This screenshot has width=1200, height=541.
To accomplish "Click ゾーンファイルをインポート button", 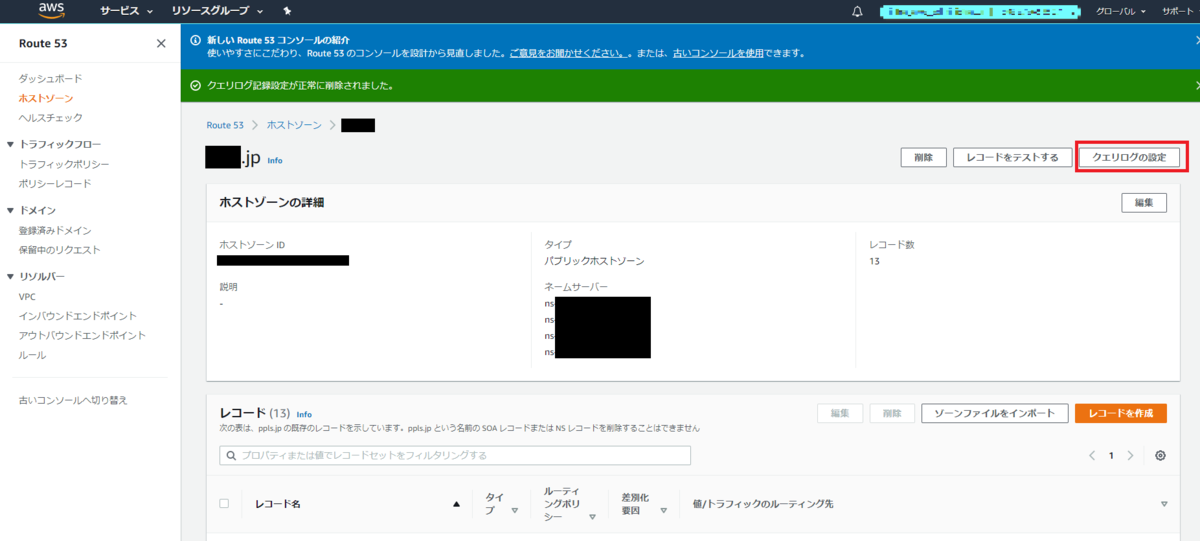I will (x=995, y=414).
